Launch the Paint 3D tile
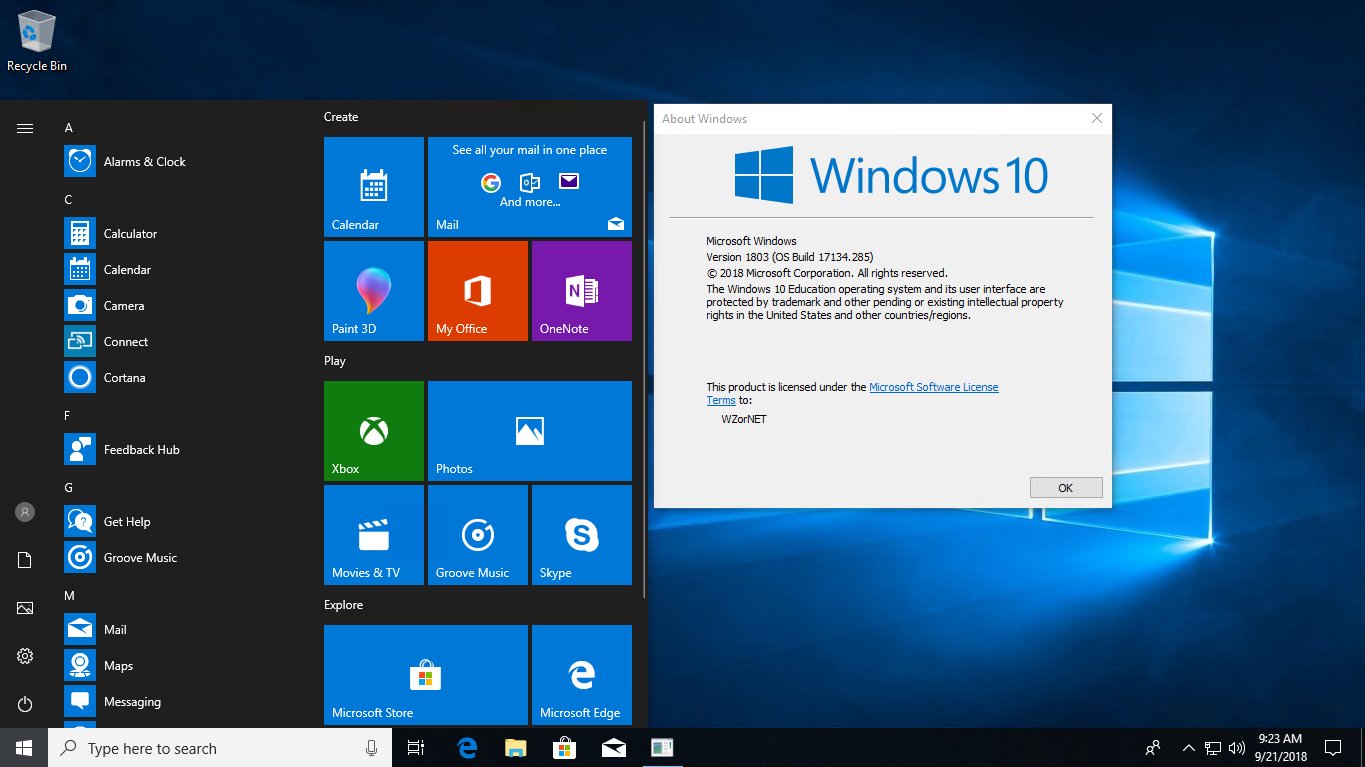1365x767 pixels. pos(374,291)
